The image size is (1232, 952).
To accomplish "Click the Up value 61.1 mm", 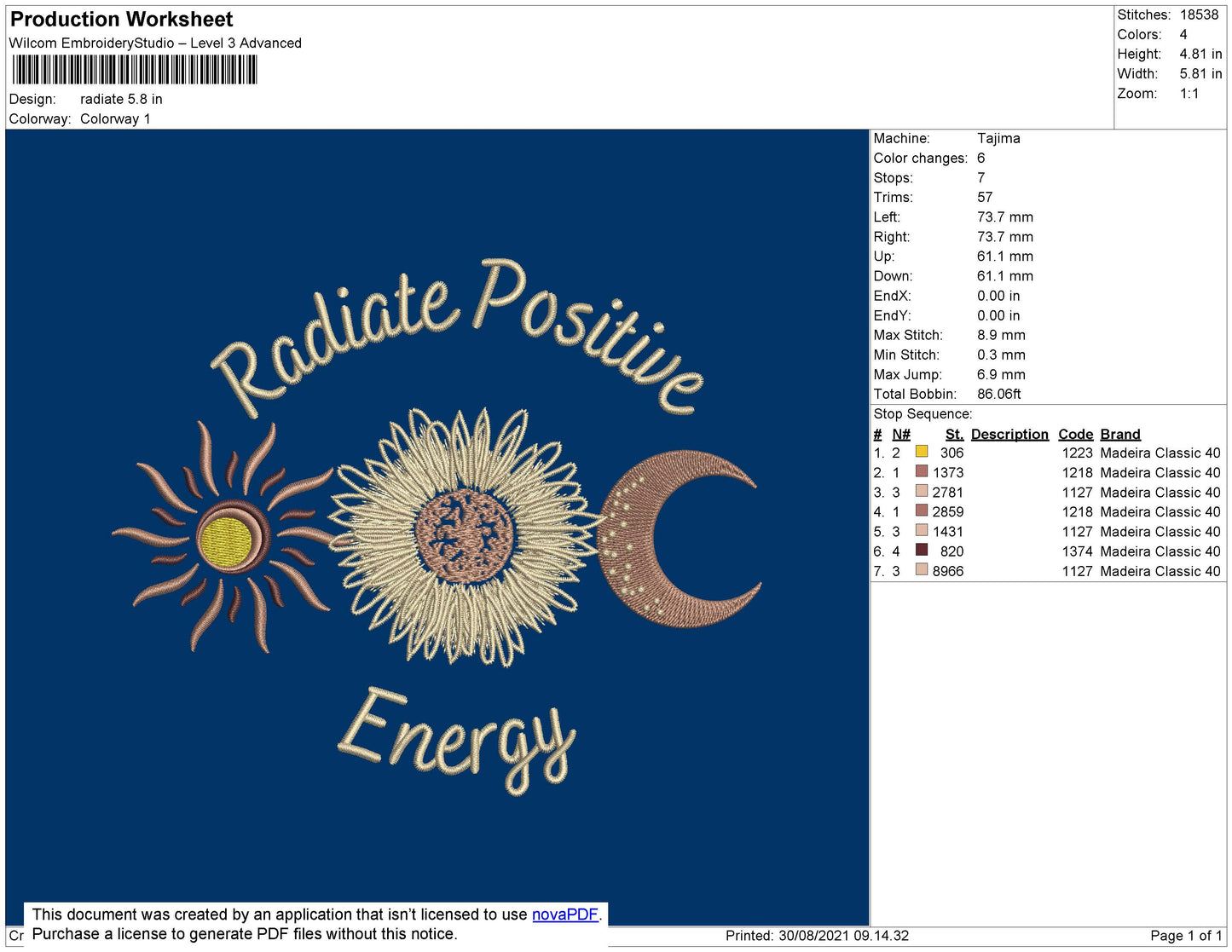I will (1005, 257).
